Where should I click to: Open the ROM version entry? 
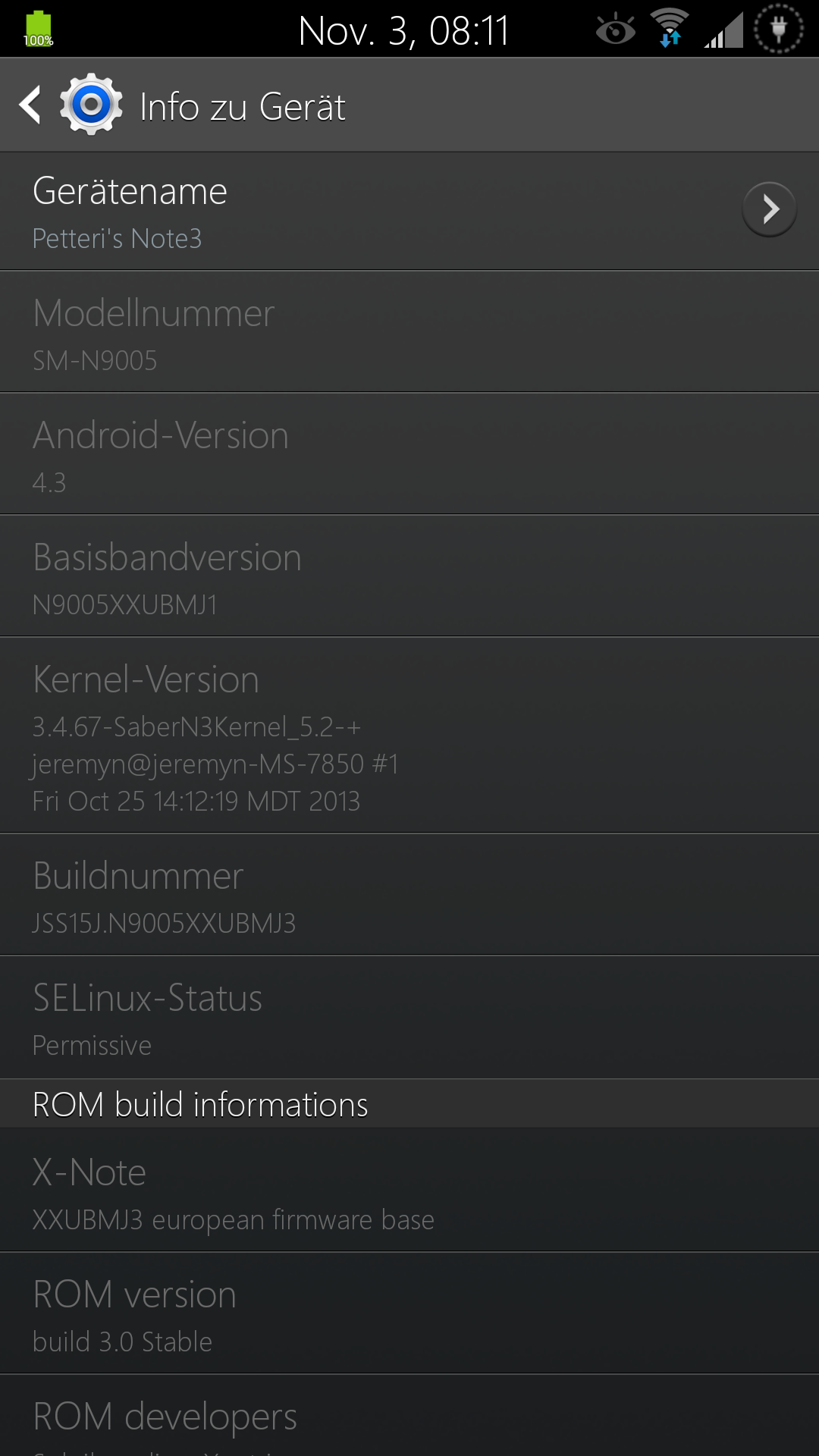point(409,1313)
